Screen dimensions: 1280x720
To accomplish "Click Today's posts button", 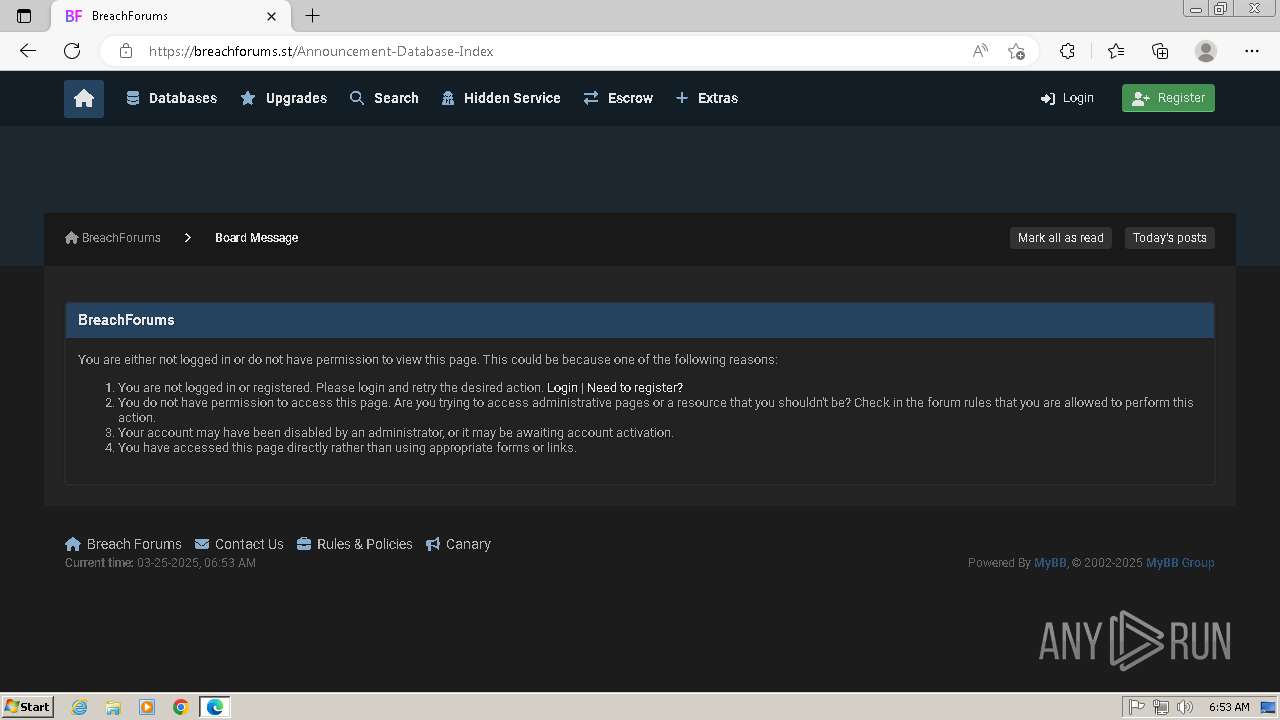I will click(1169, 238).
